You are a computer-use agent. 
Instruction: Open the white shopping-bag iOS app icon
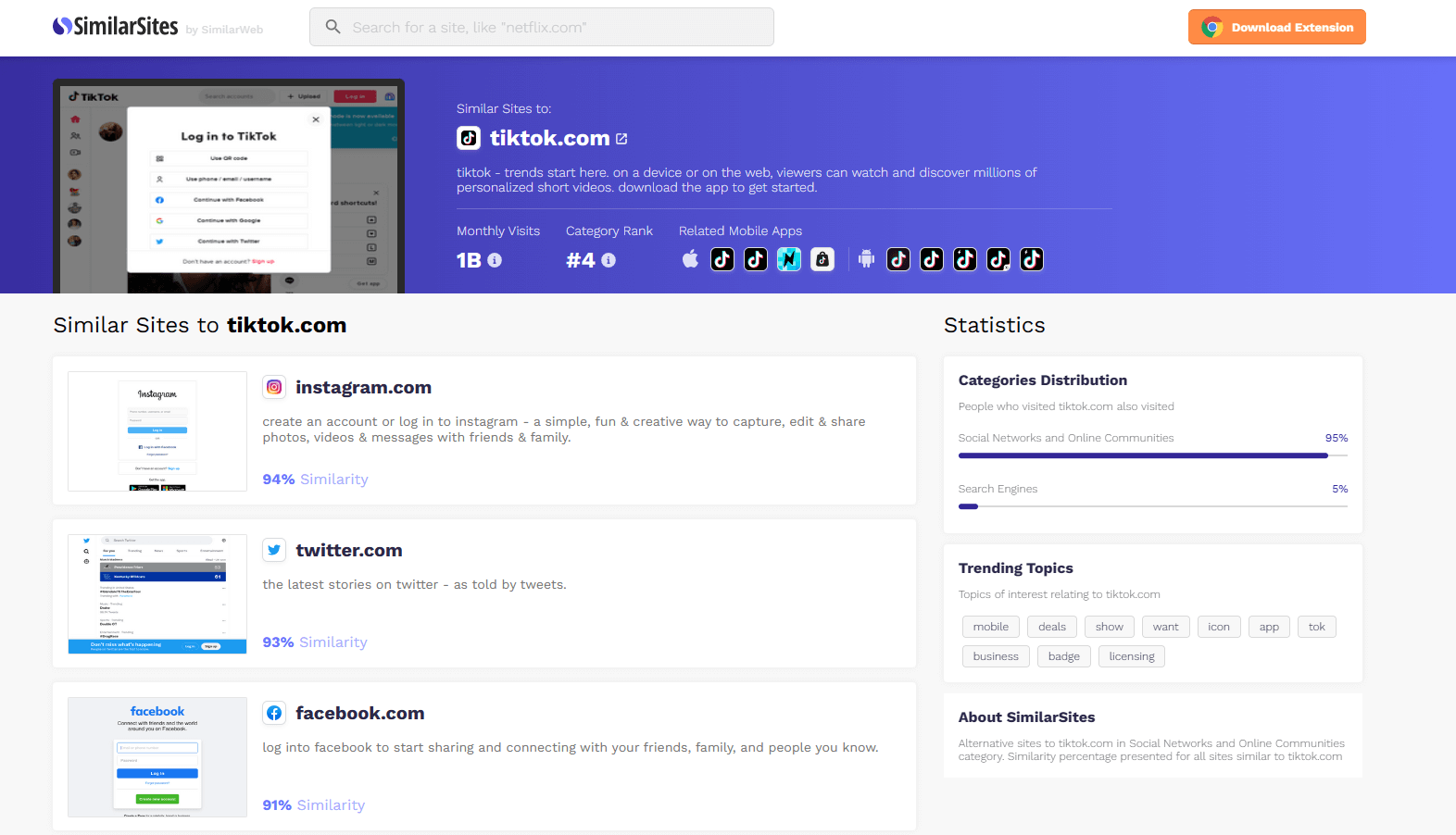[x=822, y=259]
